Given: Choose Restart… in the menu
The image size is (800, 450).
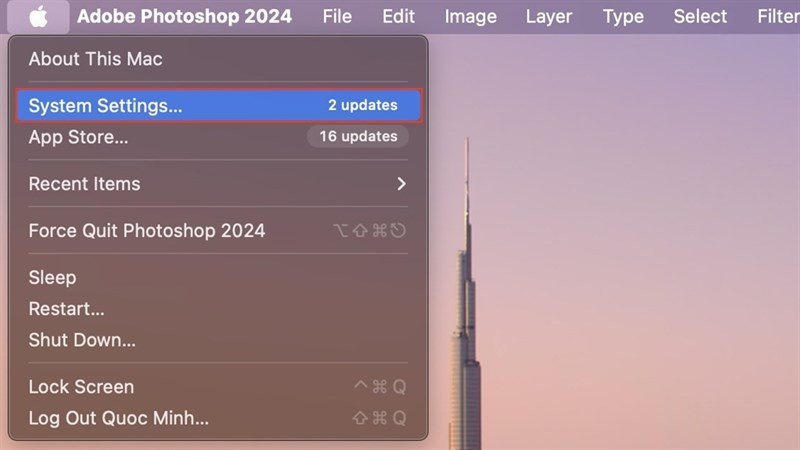Looking at the screenshot, I should (x=218, y=309).
